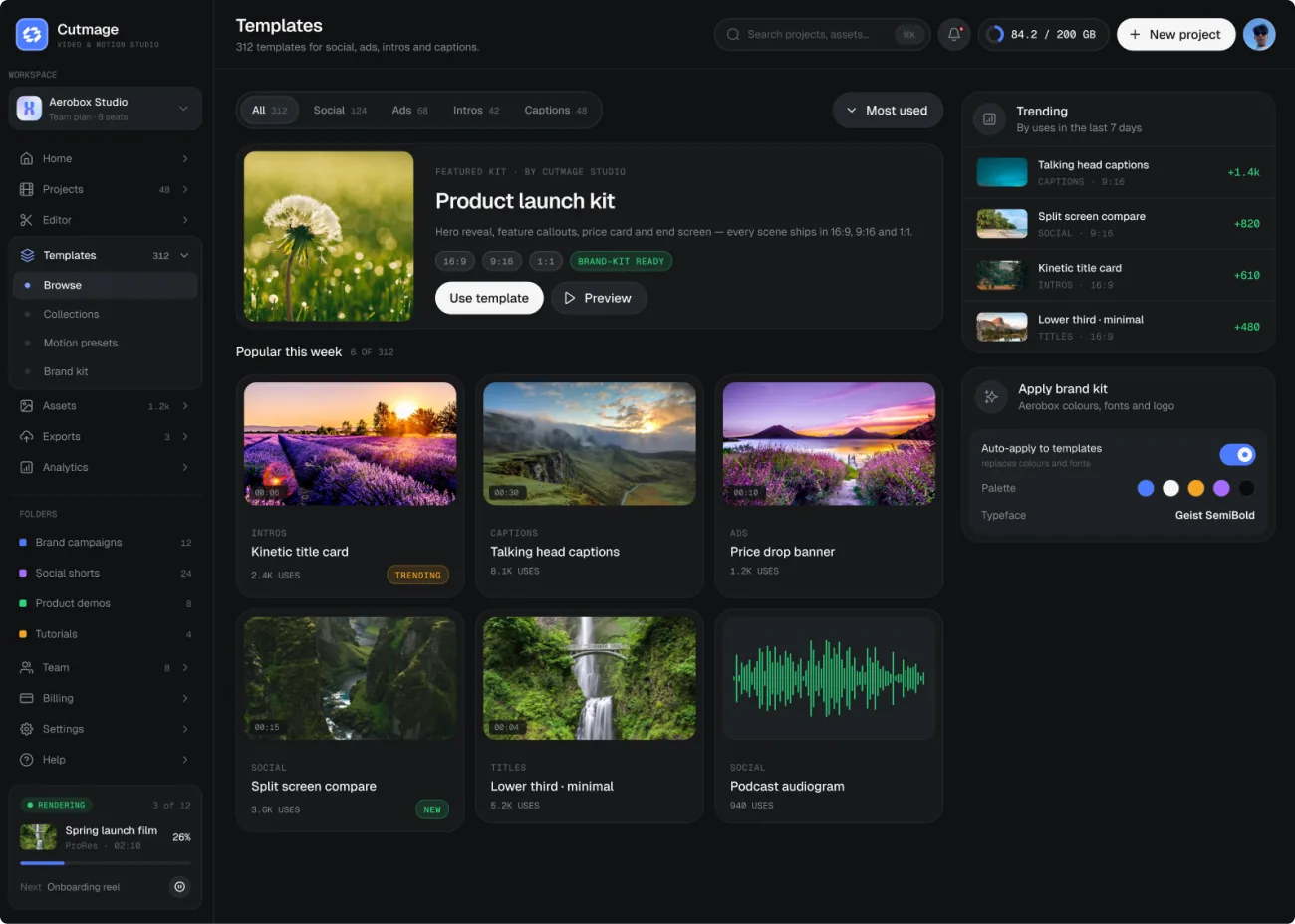1295x924 pixels.
Task: Click the Assets sidebar icon
Action: [27, 406]
